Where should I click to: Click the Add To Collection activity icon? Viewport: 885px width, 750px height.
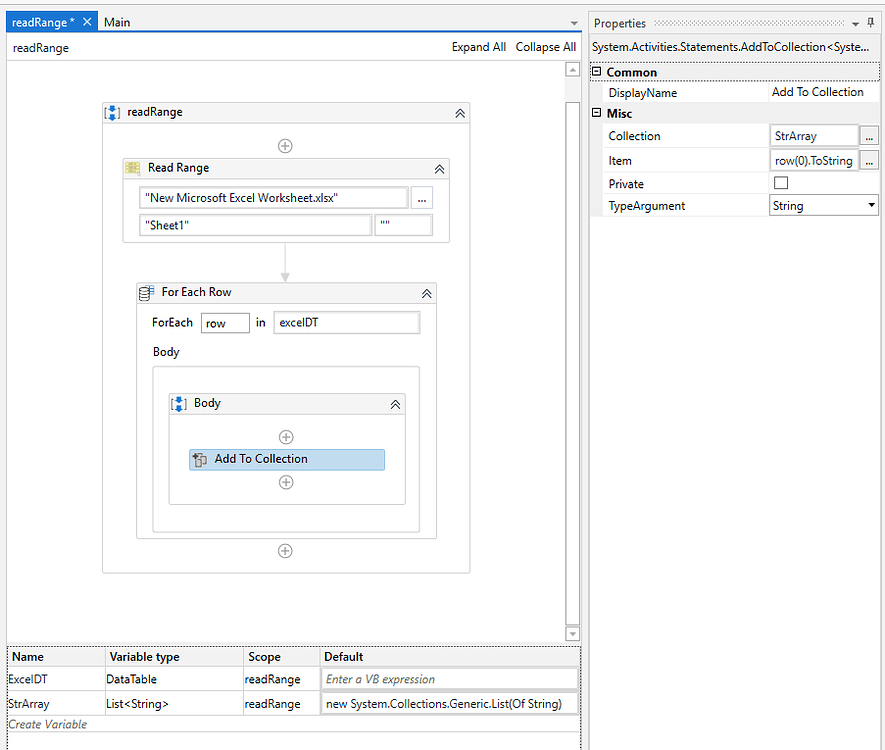[x=197, y=459]
